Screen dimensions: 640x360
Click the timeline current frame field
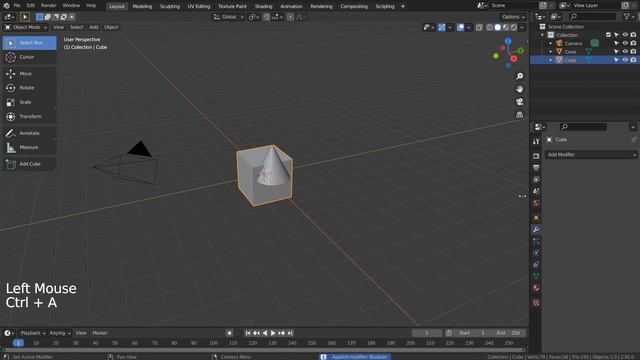pos(427,333)
